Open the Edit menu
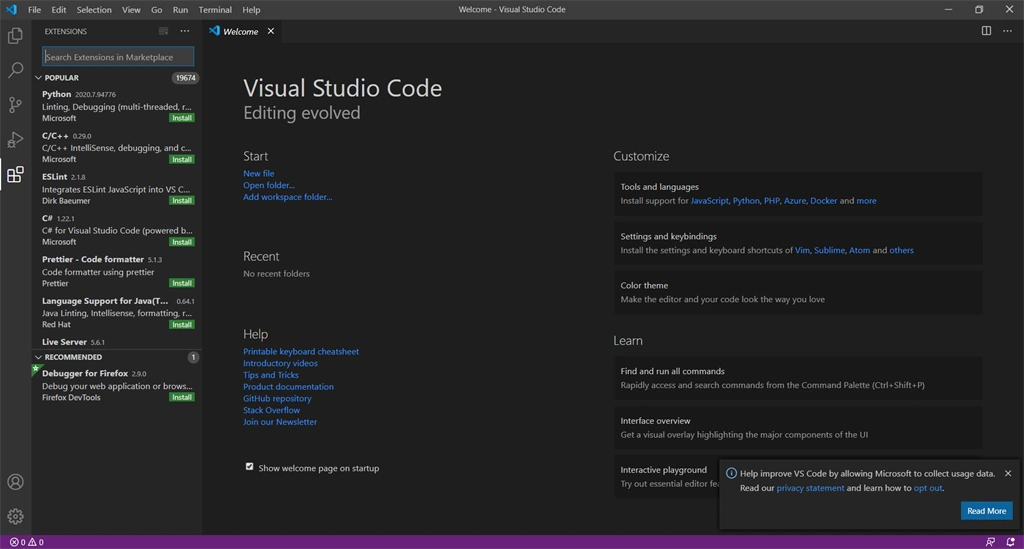Screen dimensions: 1024x549 pos(59,10)
